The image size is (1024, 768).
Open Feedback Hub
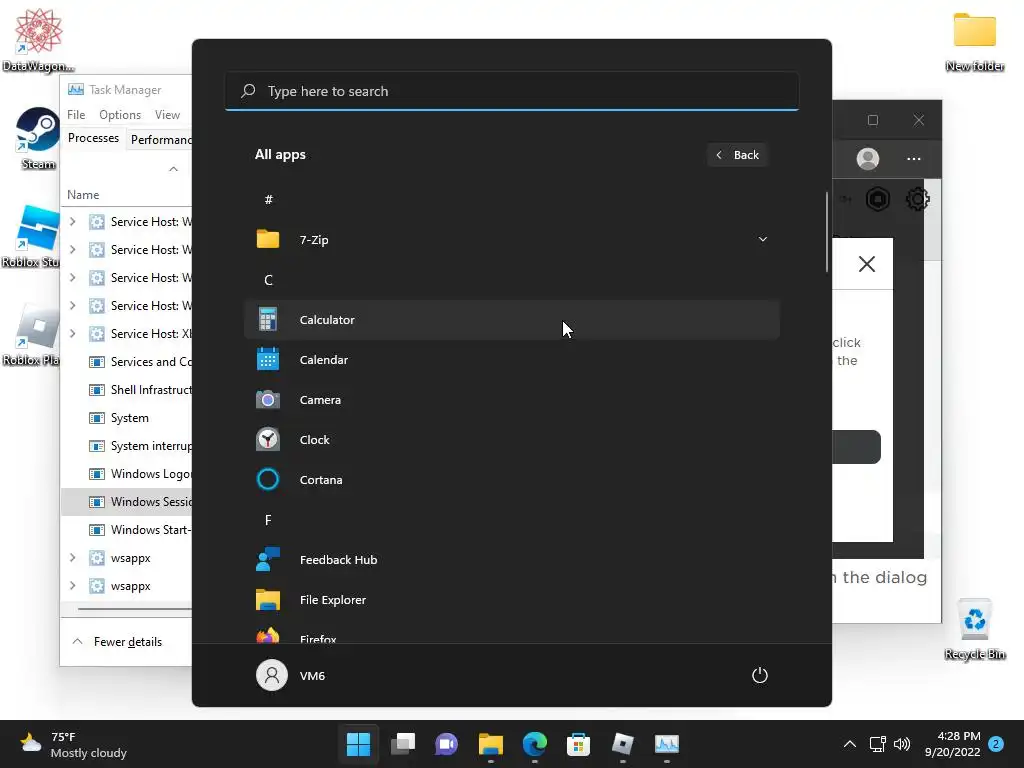click(511, 560)
